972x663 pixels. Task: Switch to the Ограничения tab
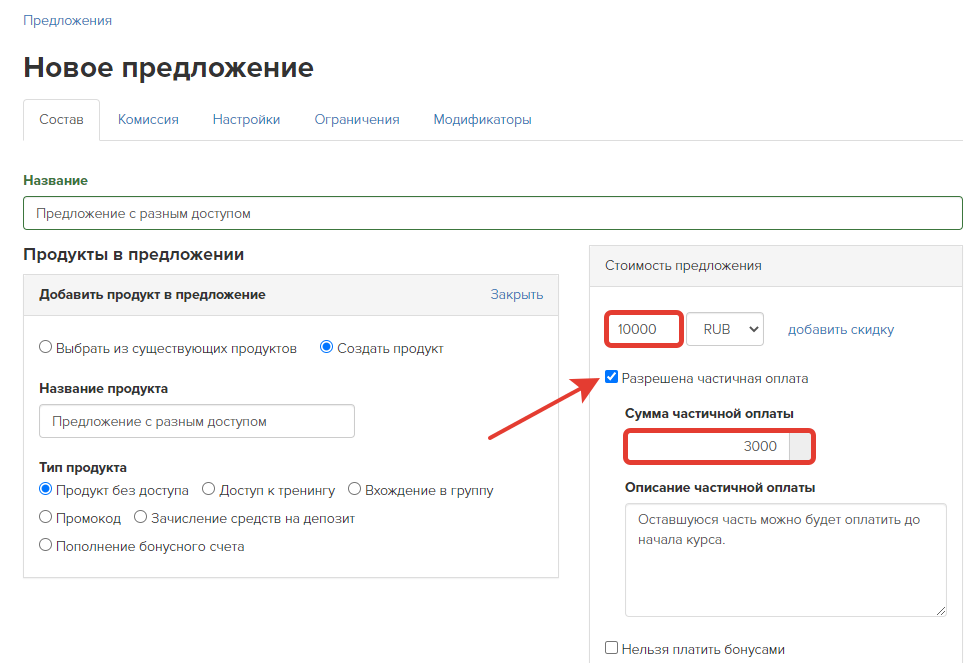(x=356, y=120)
